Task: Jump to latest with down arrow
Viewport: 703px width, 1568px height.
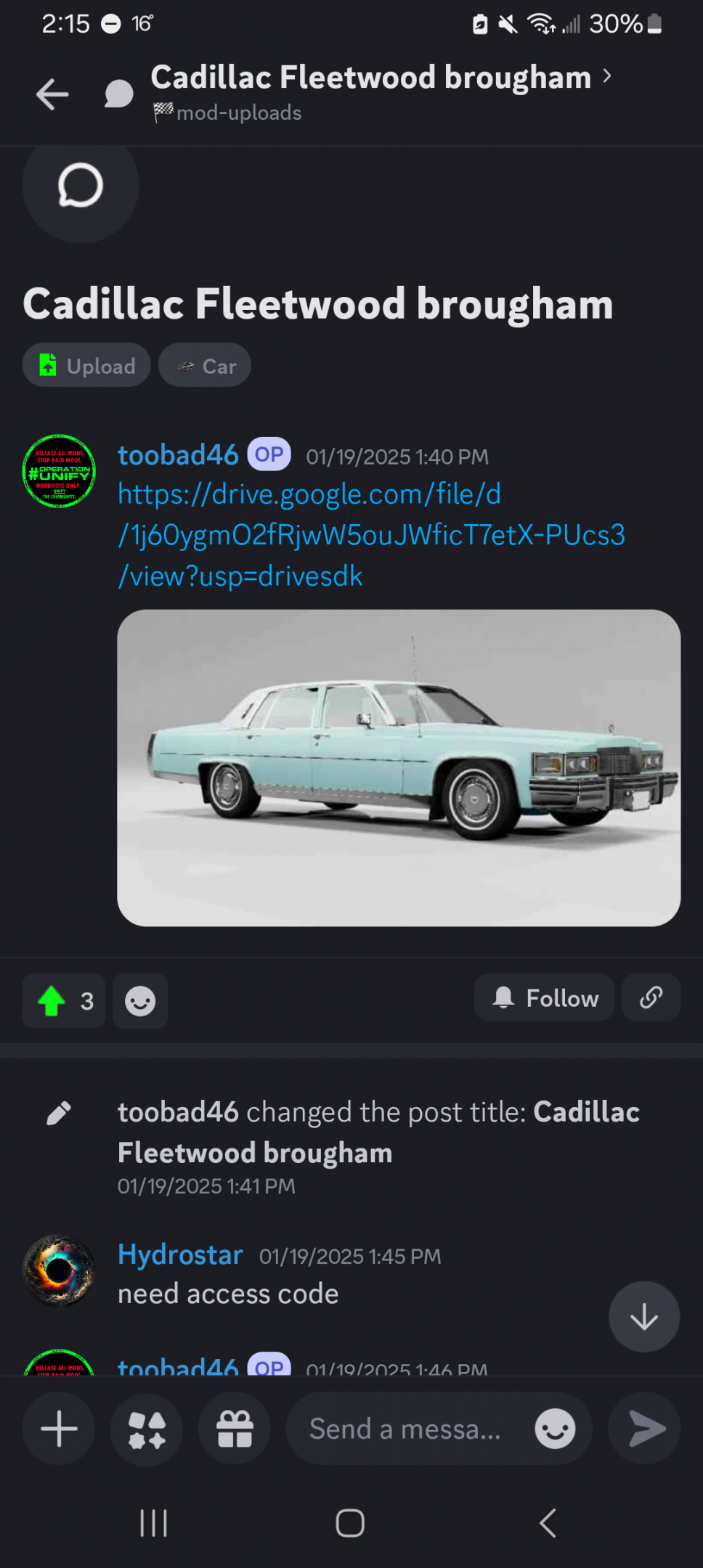Action: tap(644, 1317)
